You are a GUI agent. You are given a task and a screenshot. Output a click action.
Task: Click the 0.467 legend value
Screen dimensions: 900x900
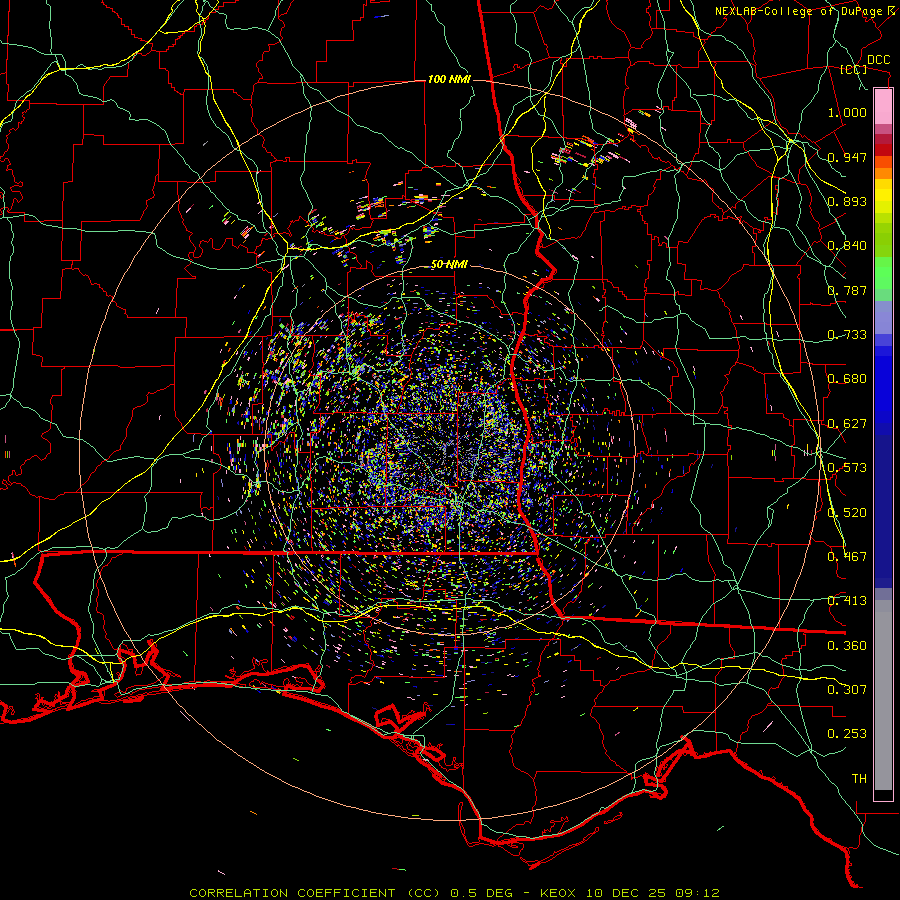pyautogui.click(x=847, y=557)
